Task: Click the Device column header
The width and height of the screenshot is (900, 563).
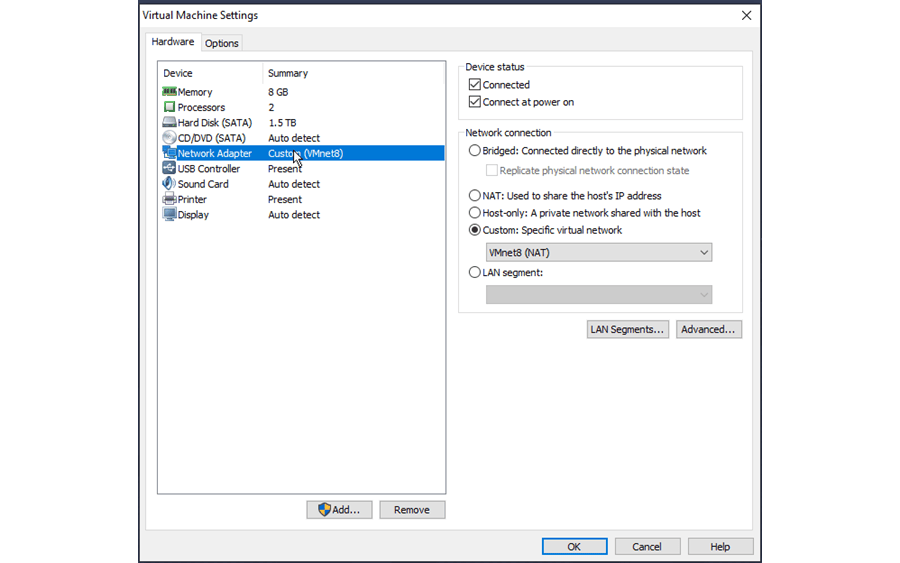Action: coord(177,73)
